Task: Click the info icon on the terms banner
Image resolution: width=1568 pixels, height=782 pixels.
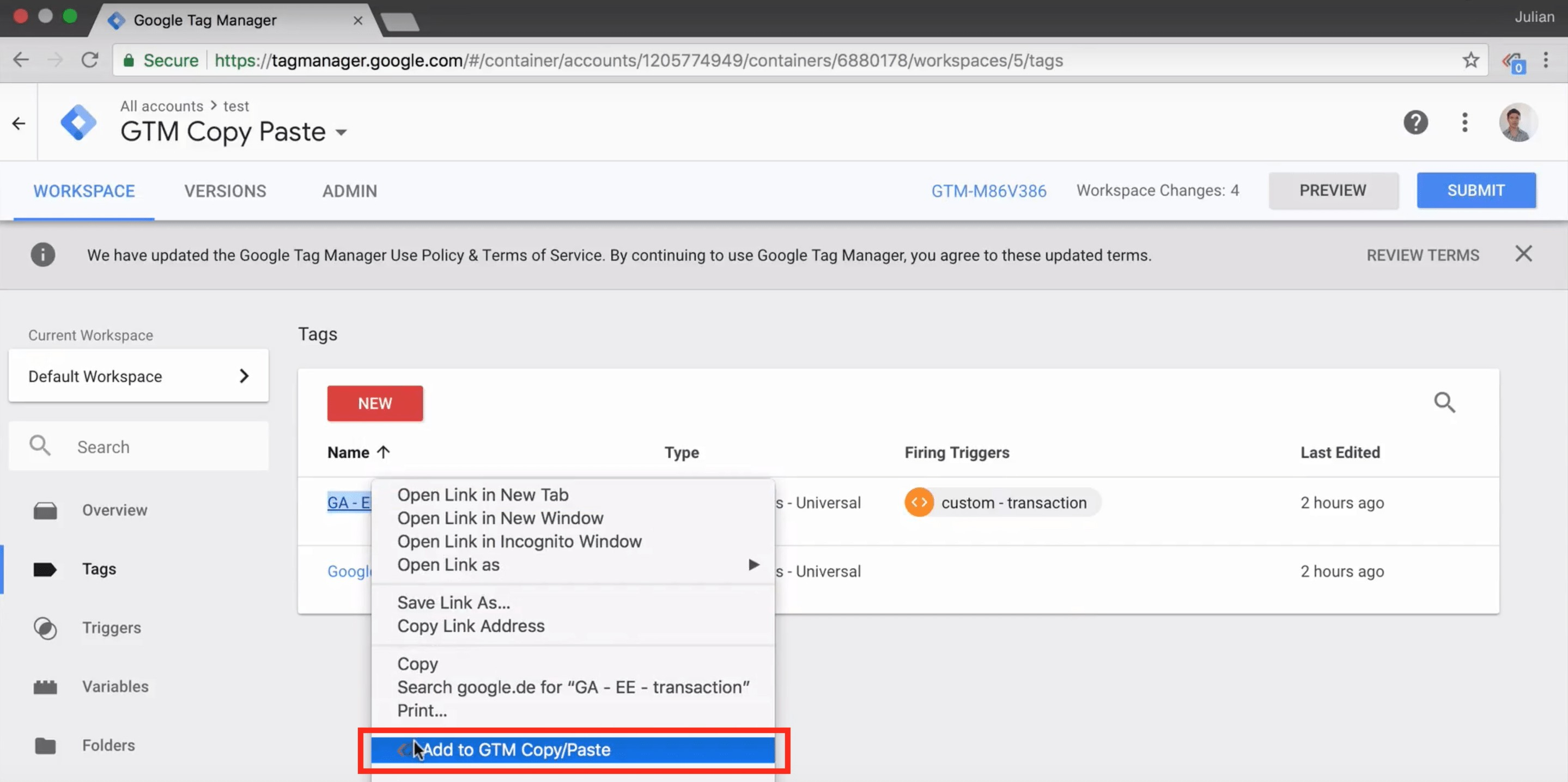Action: tap(42, 255)
